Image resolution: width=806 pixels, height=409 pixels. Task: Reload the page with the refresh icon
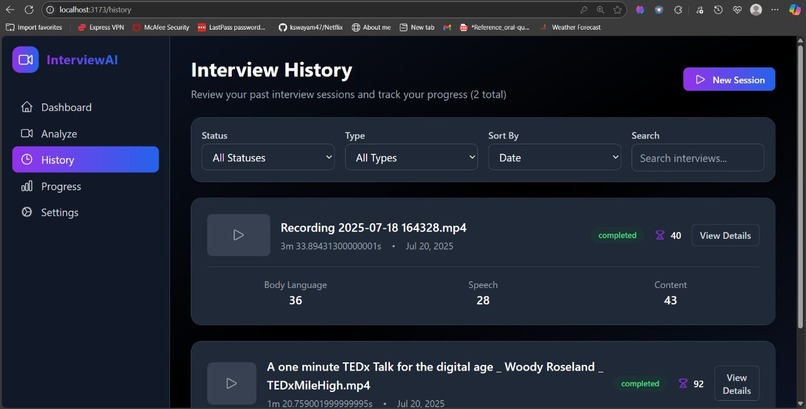click(29, 10)
